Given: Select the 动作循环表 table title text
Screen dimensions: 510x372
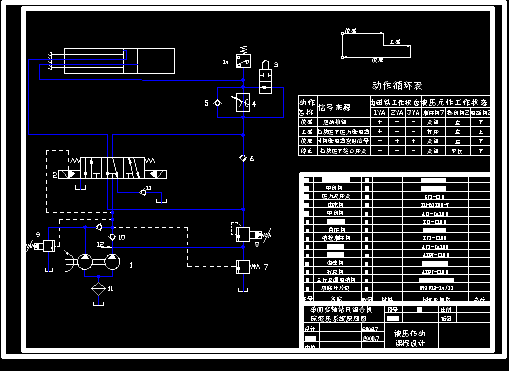Looking at the screenshot, I should (x=397, y=86).
